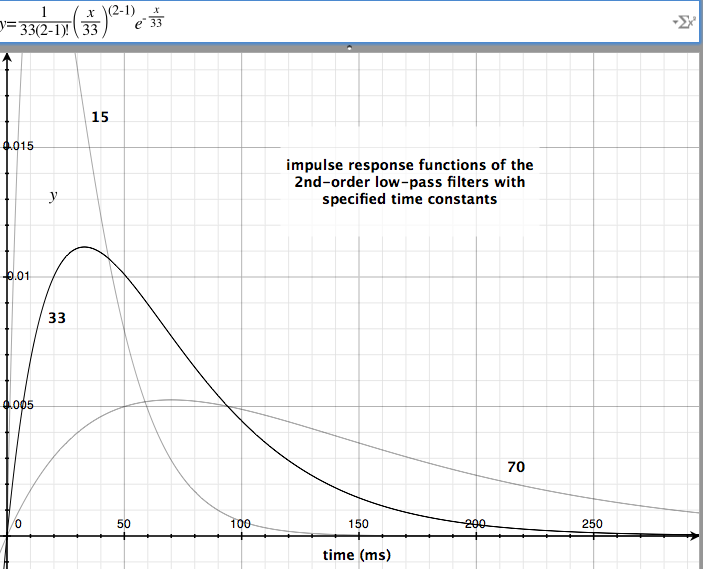
Task: Click into the equation entry field
Action: pyautogui.click(x=400, y=21)
